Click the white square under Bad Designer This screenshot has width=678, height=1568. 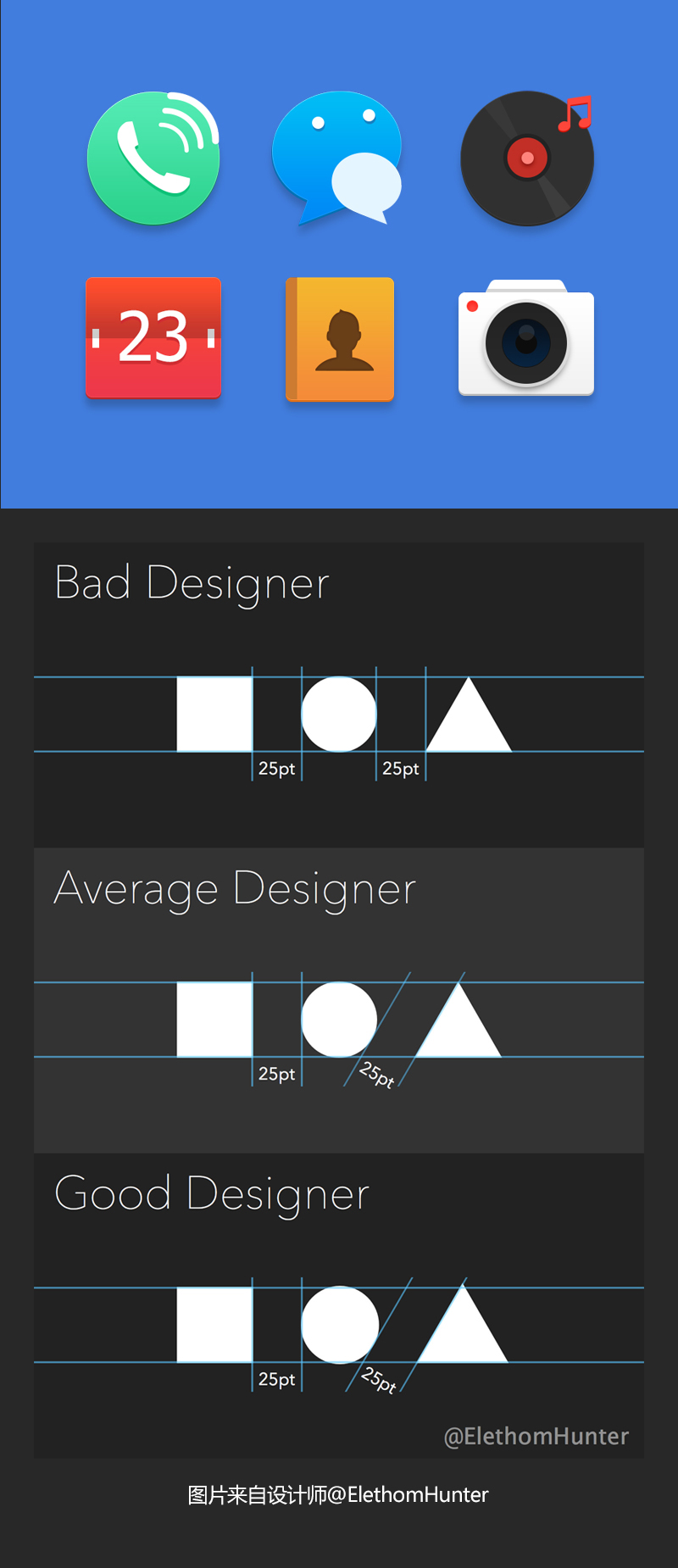click(x=214, y=714)
